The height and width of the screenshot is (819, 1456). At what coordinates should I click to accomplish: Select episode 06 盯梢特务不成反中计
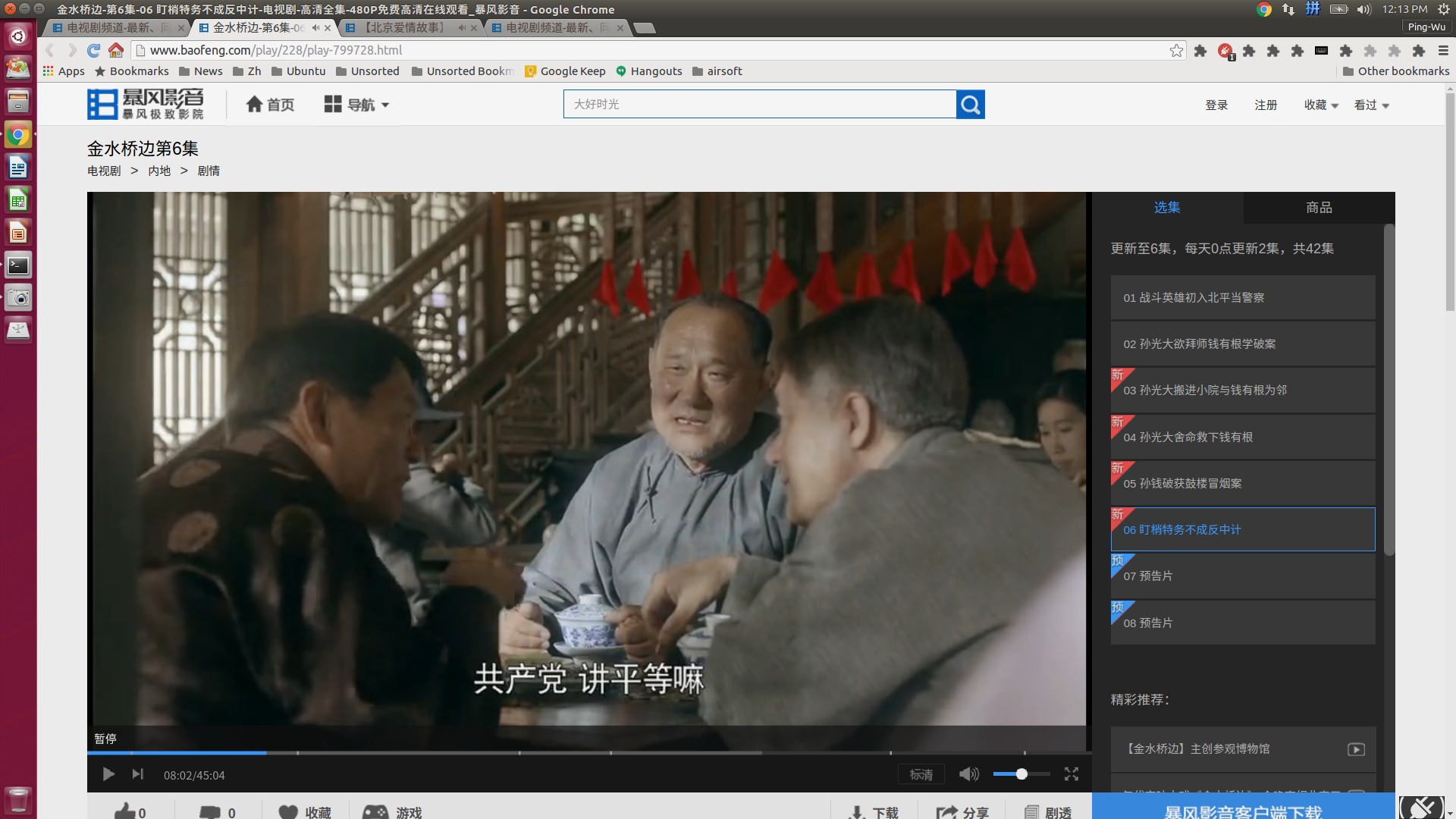point(1243,529)
